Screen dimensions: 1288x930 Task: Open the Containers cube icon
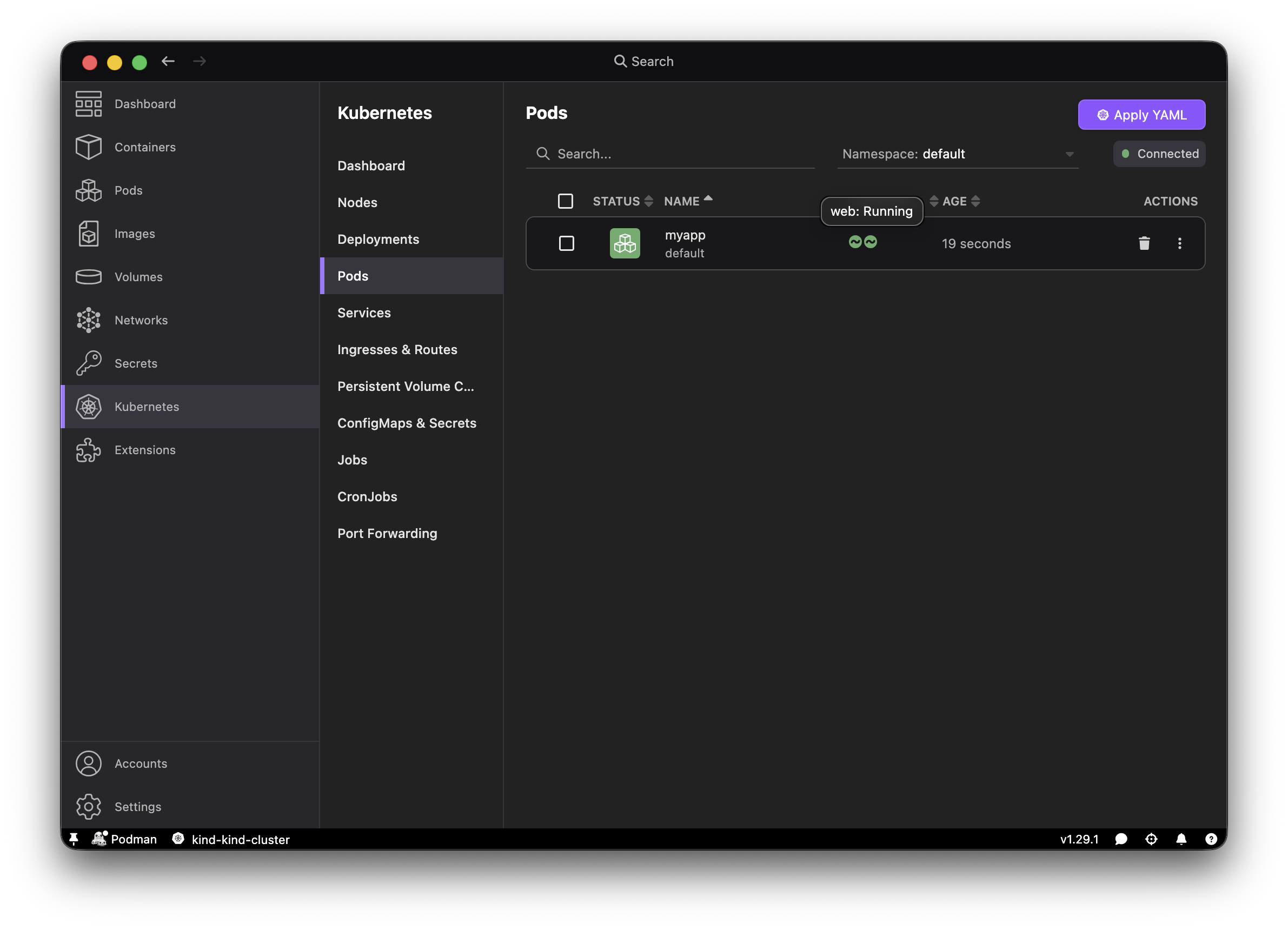(x=88, y=147)
